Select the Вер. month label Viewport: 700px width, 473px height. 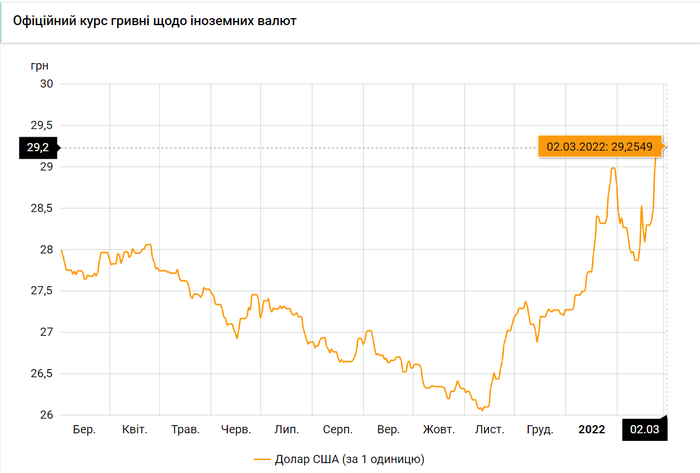point(389,429)
